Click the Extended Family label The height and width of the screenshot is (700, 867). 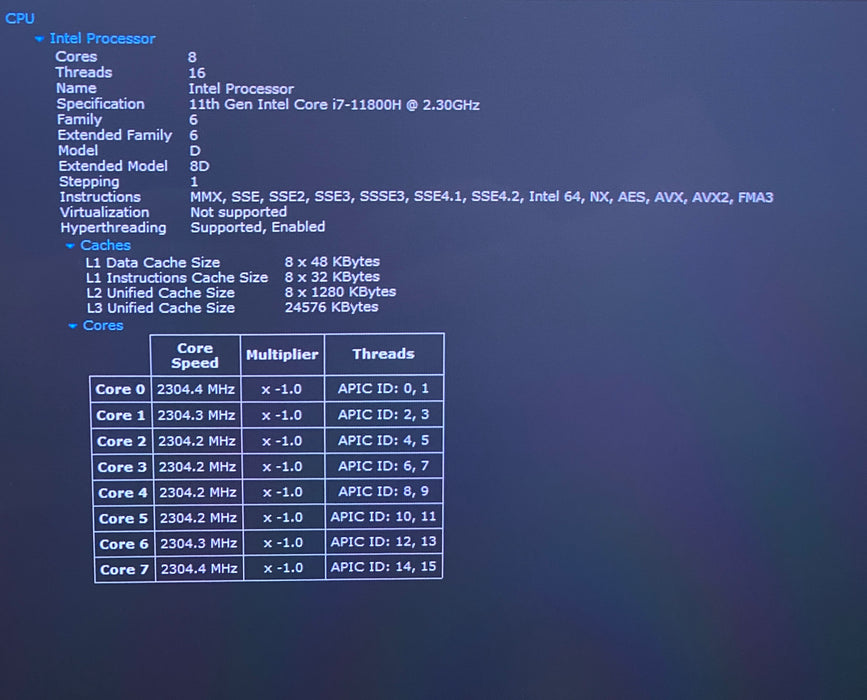[x=115, y=135]
